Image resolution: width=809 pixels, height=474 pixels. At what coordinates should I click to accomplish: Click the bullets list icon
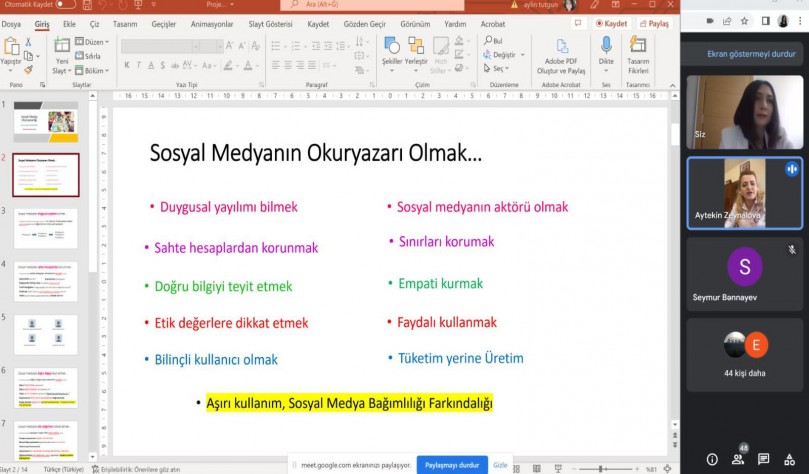click(x=276, y=46)
